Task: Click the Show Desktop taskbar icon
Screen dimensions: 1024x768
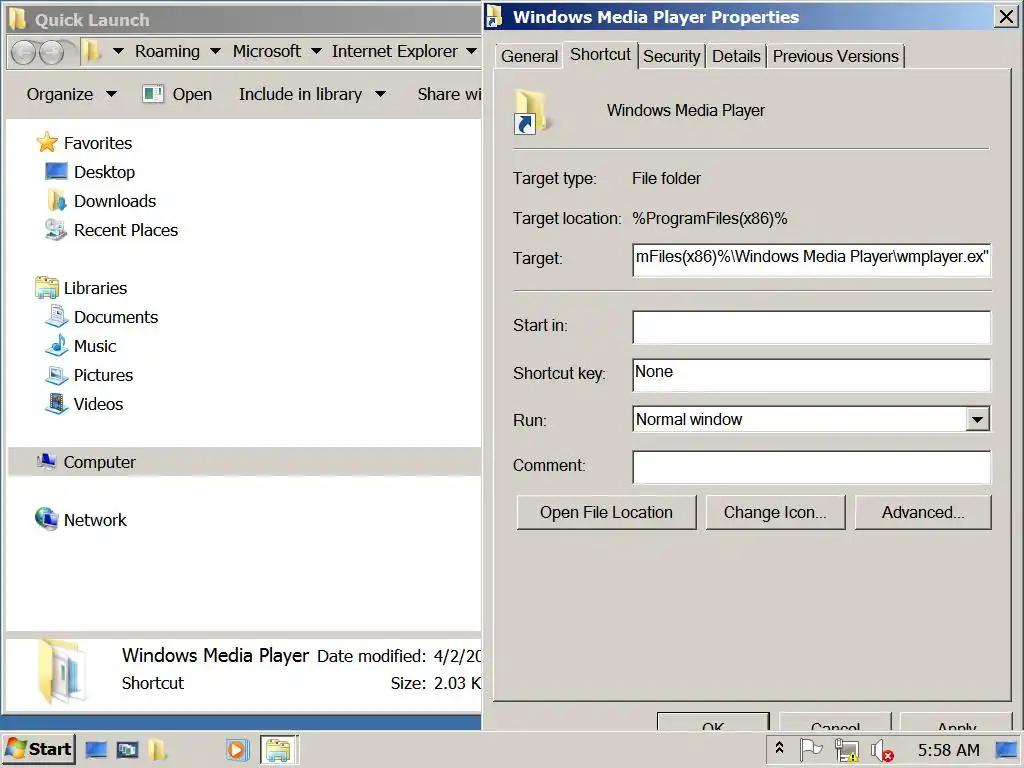Action: pyautogui.click(x=96, y=750)
